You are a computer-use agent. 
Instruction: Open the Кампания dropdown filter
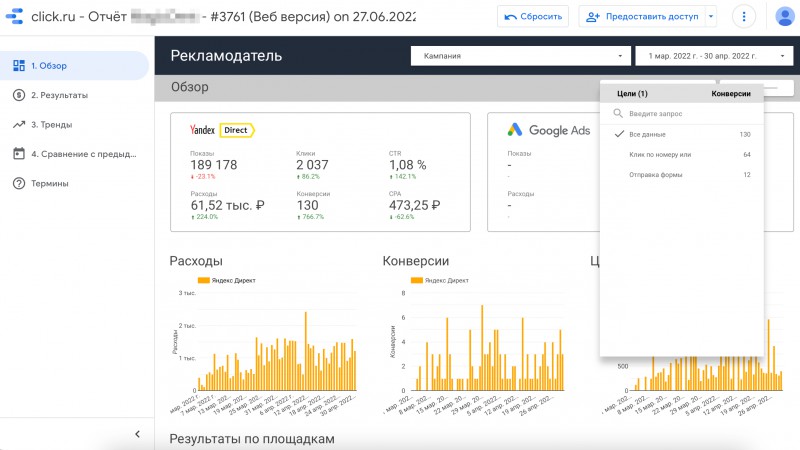(x=520, y=56)
